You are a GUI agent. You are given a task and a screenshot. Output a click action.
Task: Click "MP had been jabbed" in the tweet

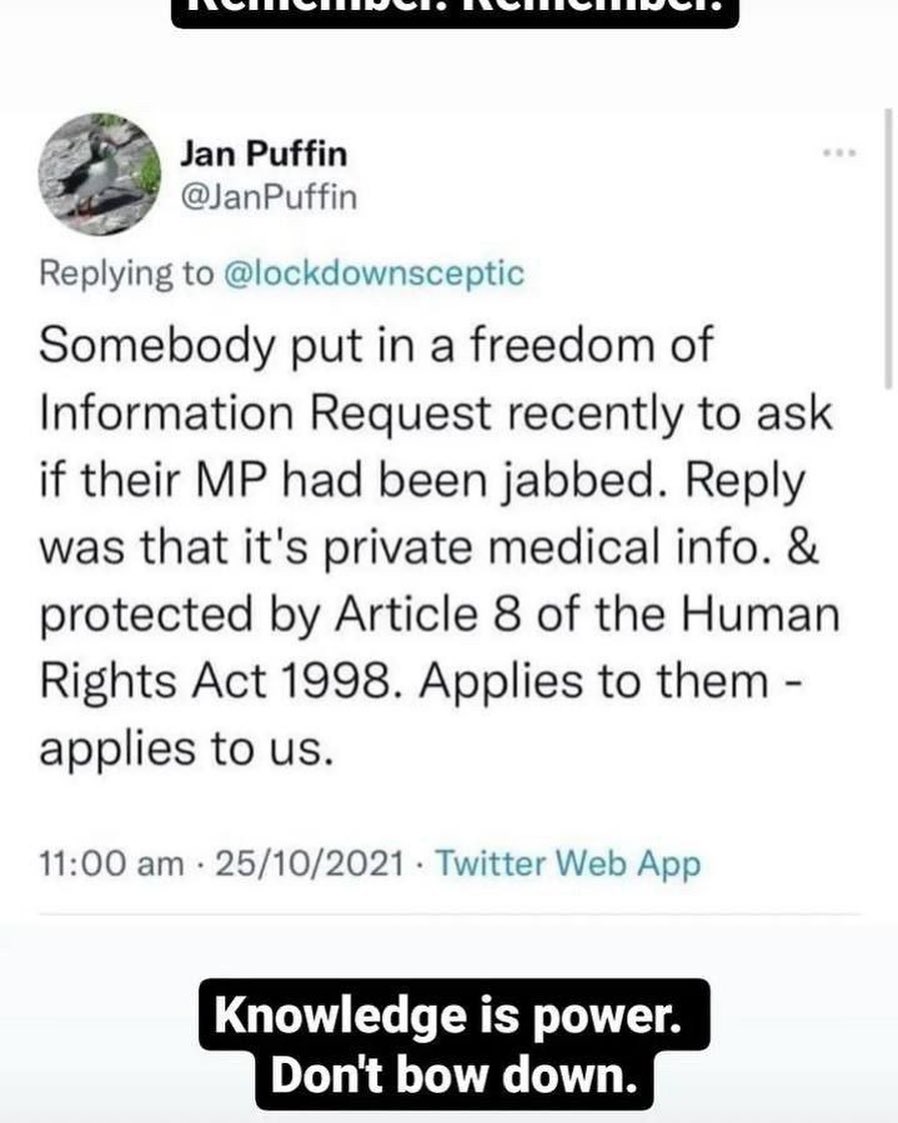[372, 482]
